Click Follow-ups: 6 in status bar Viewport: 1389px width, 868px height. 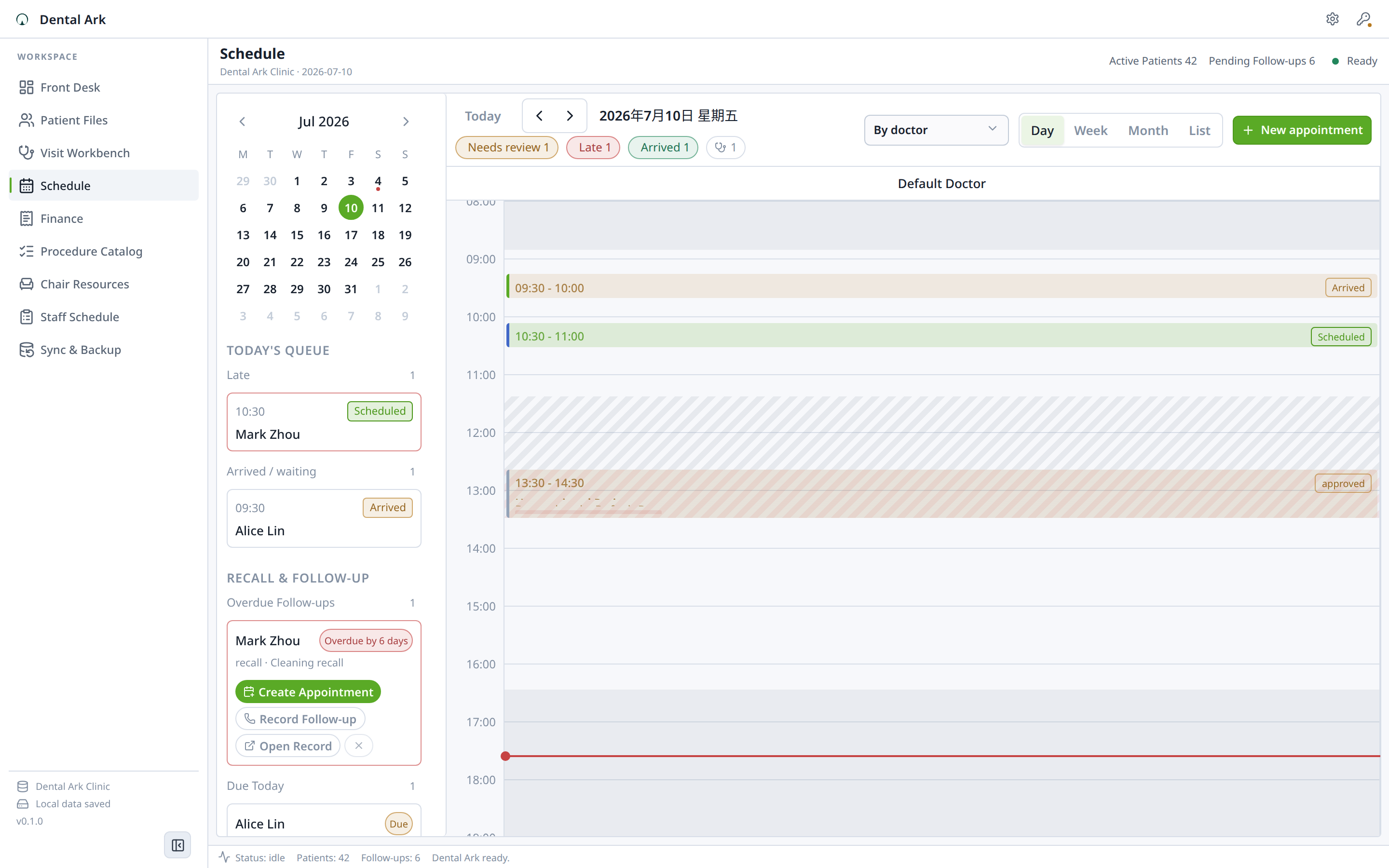(390, 858)
